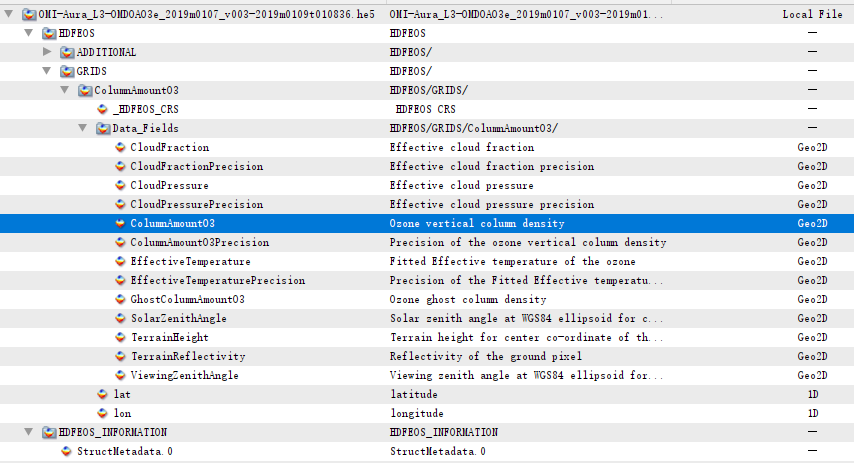
Task: Click the folder icon next to HDFEOS_INFORMATION
Action: [49, 433]
